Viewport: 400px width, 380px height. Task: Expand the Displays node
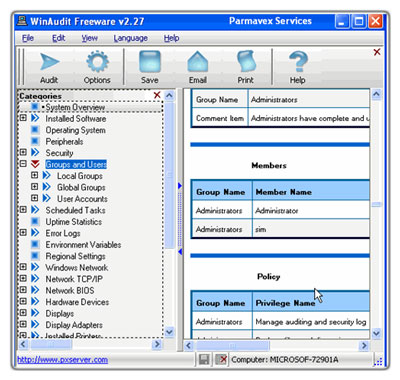point(23,313)
